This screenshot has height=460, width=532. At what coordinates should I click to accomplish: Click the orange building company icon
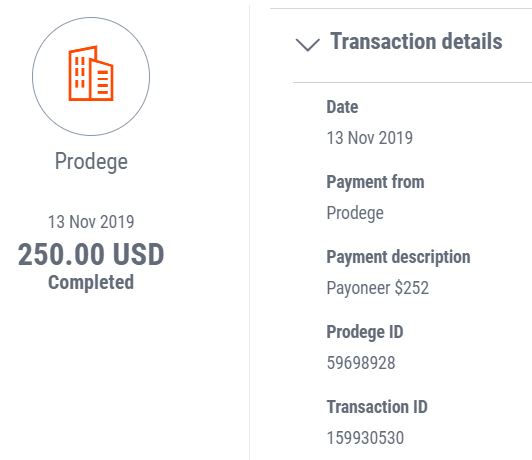pos(91,74)
